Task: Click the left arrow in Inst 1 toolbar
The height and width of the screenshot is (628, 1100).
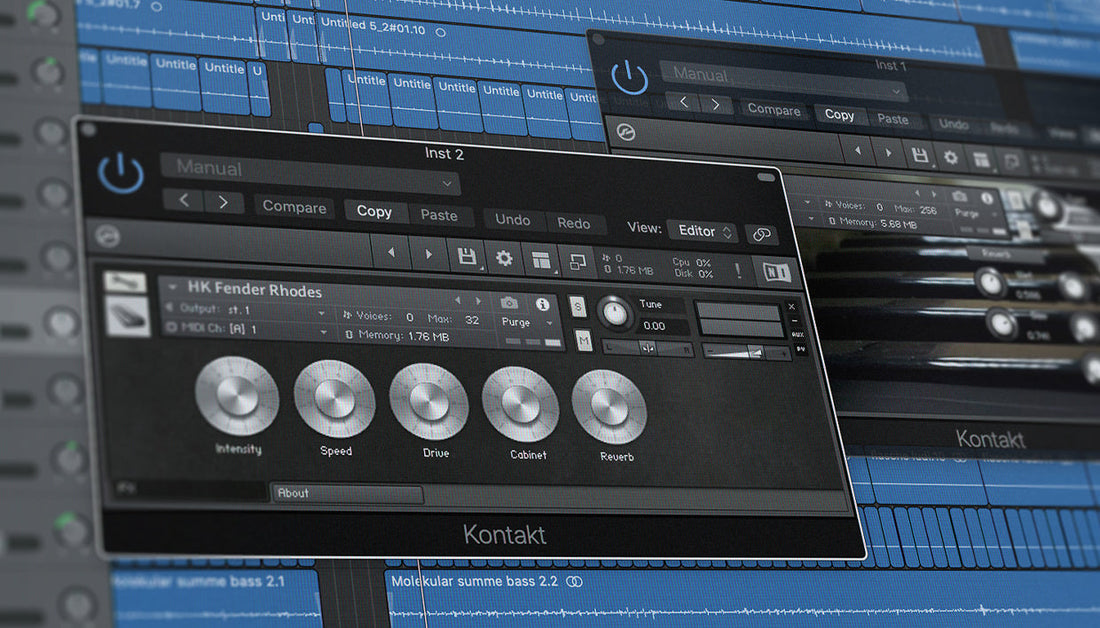Action: point(857,150)
